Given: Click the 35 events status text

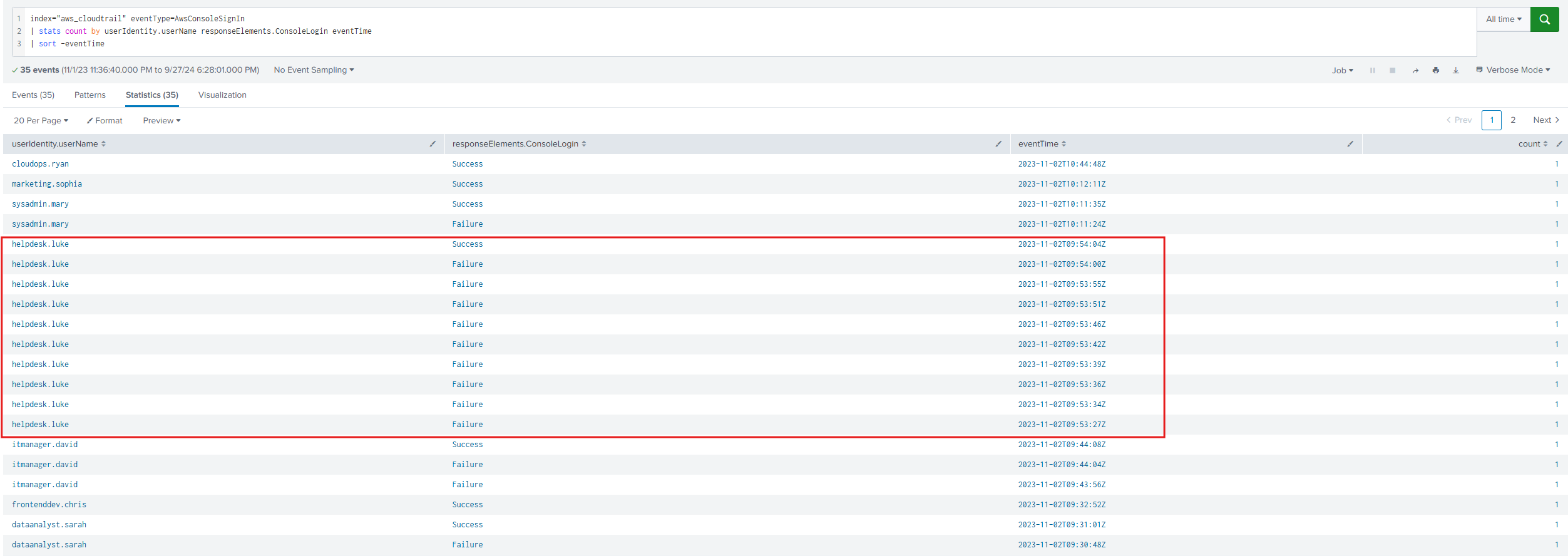Looking at the screenshot, I should tap(39, 70).
